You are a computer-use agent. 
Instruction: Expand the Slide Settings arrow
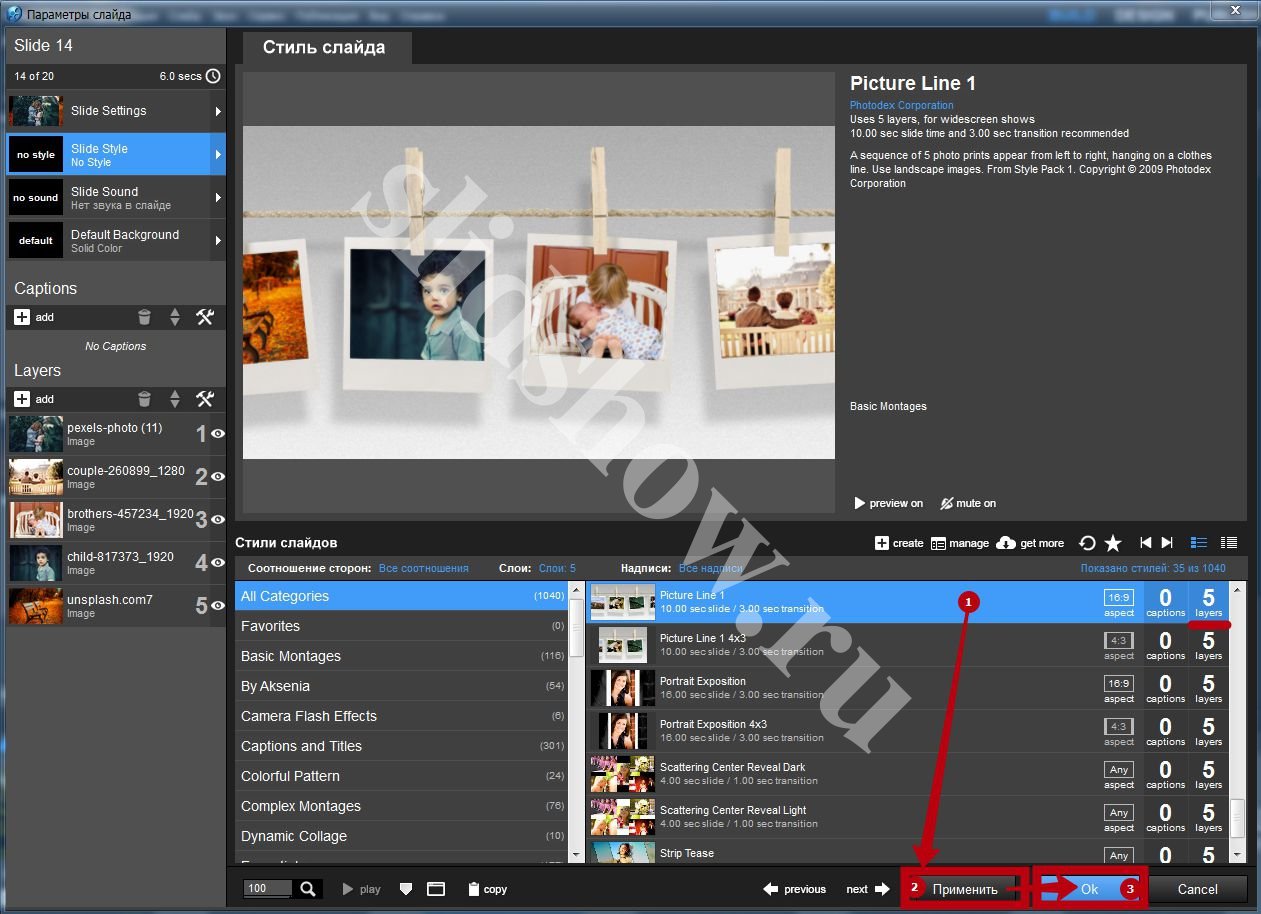coord(218,111)
